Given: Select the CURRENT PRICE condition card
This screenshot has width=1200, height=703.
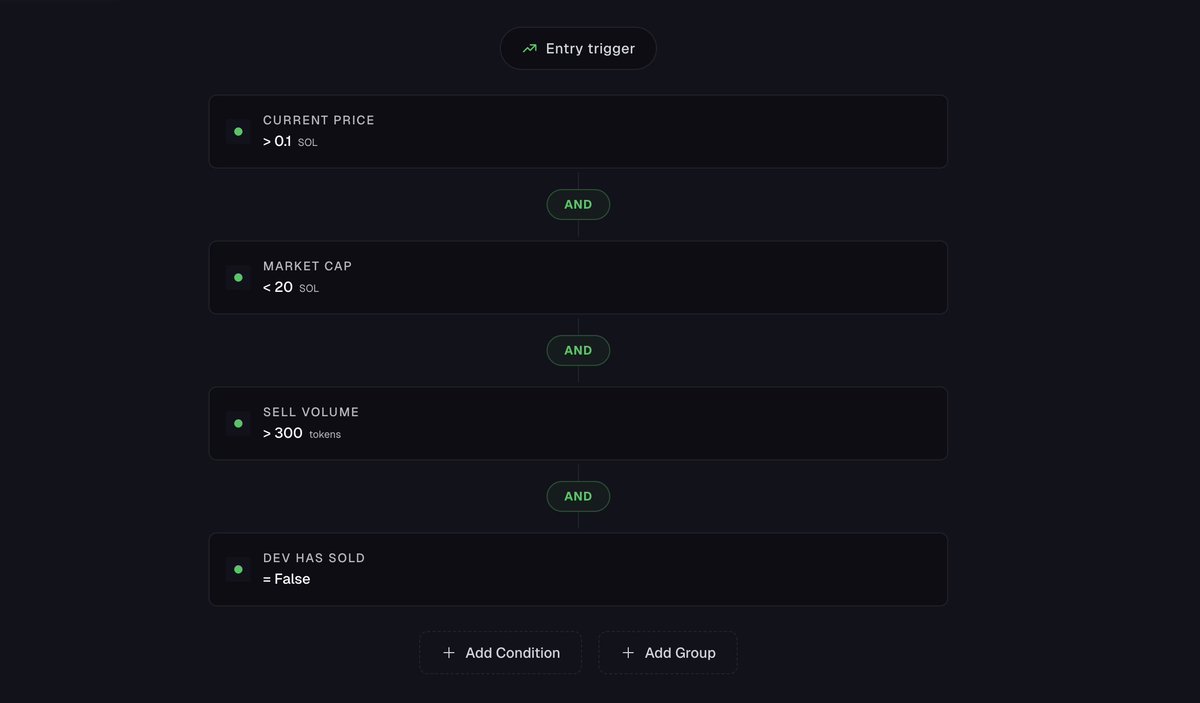Looking at the screenshot, I should coord(578,131).
